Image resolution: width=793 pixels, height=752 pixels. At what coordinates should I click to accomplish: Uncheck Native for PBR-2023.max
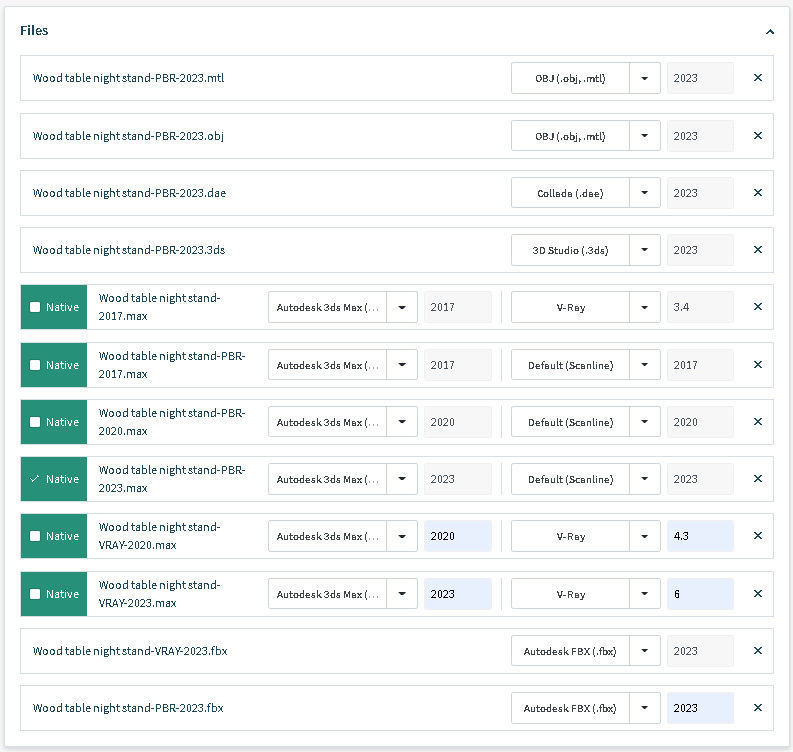point(35,479)
